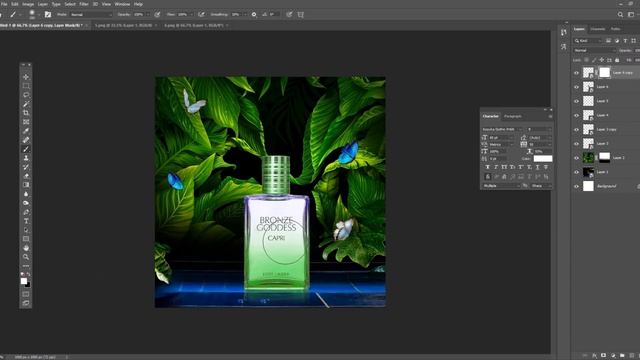
Task: Open the Character panel language dropdown
Action: 501,186
